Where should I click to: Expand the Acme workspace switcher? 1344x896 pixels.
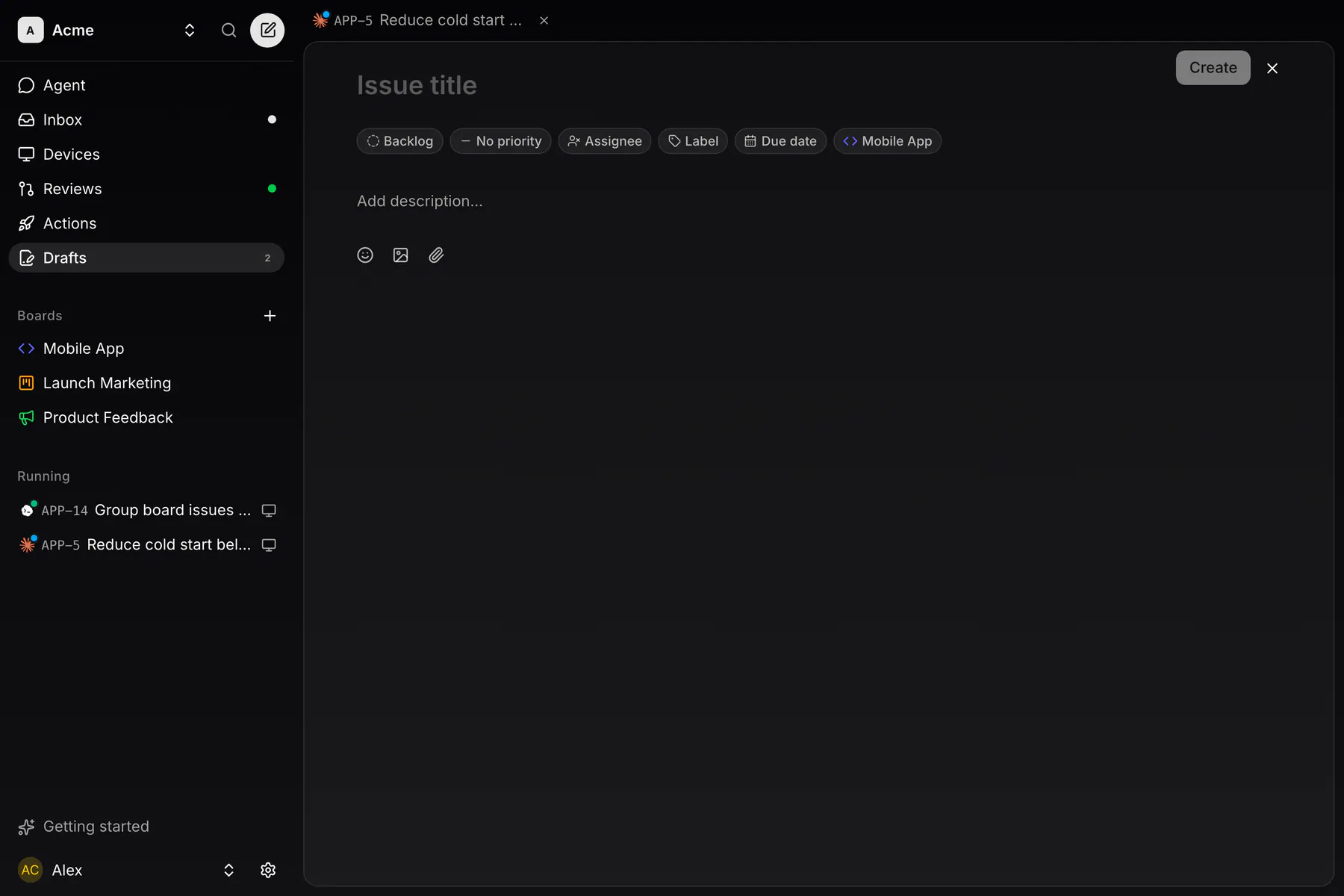tap(190, 30)
